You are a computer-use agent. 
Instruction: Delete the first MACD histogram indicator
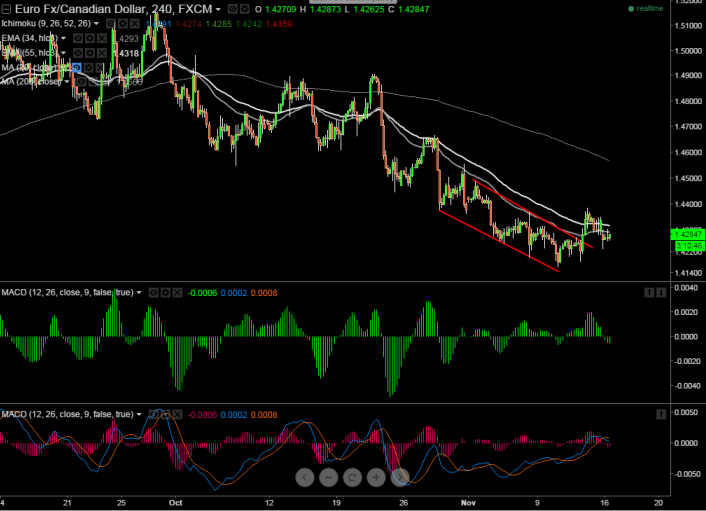(x=179, y=292)
